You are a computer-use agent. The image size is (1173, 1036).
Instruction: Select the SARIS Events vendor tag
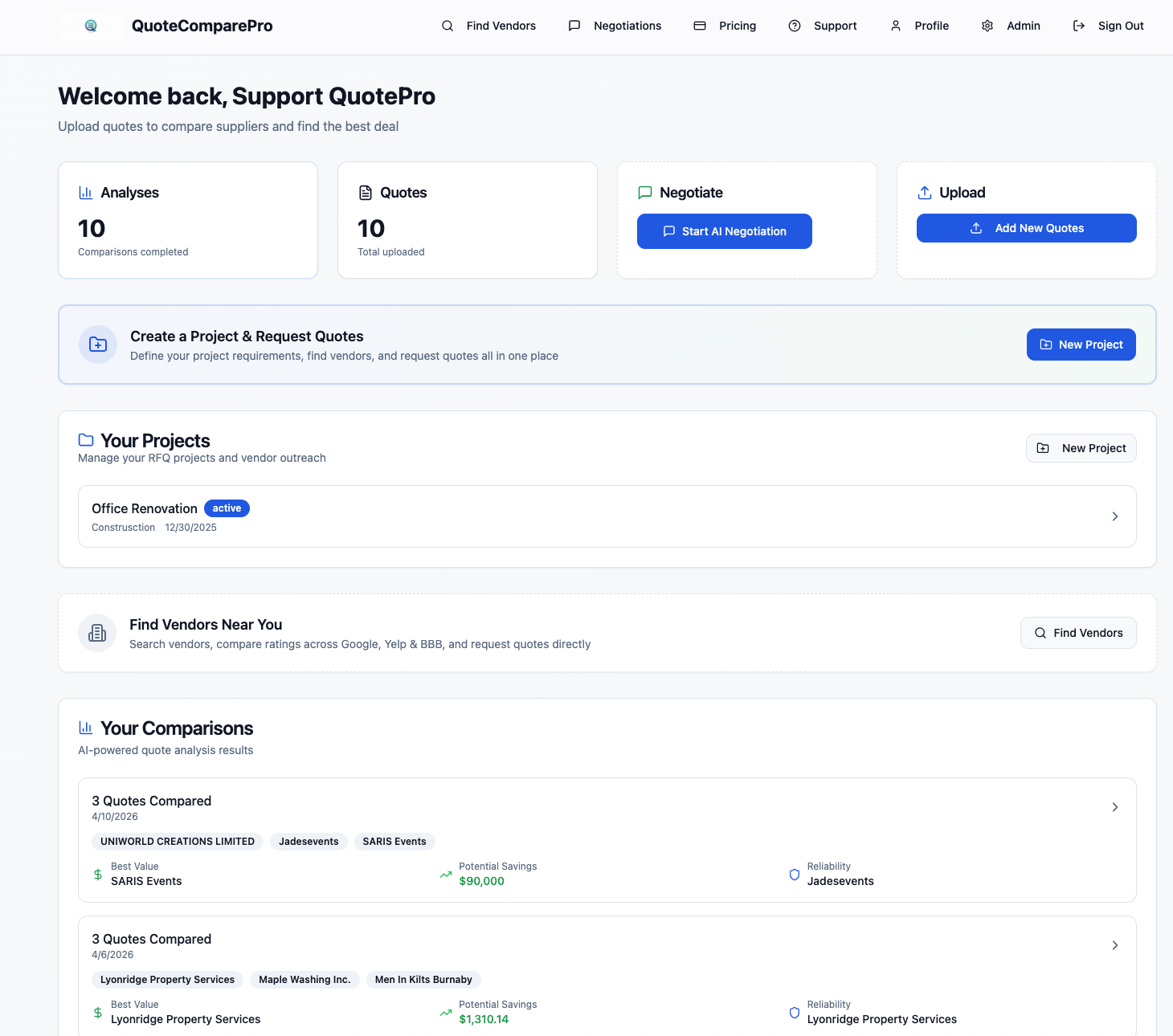pos(394,842)
